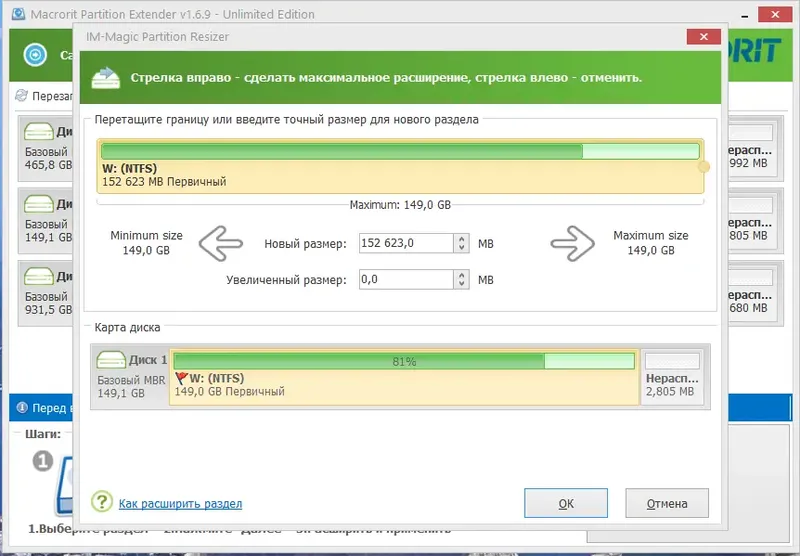Increase the enlarged size with the up arrow

(x=461, y=275)
